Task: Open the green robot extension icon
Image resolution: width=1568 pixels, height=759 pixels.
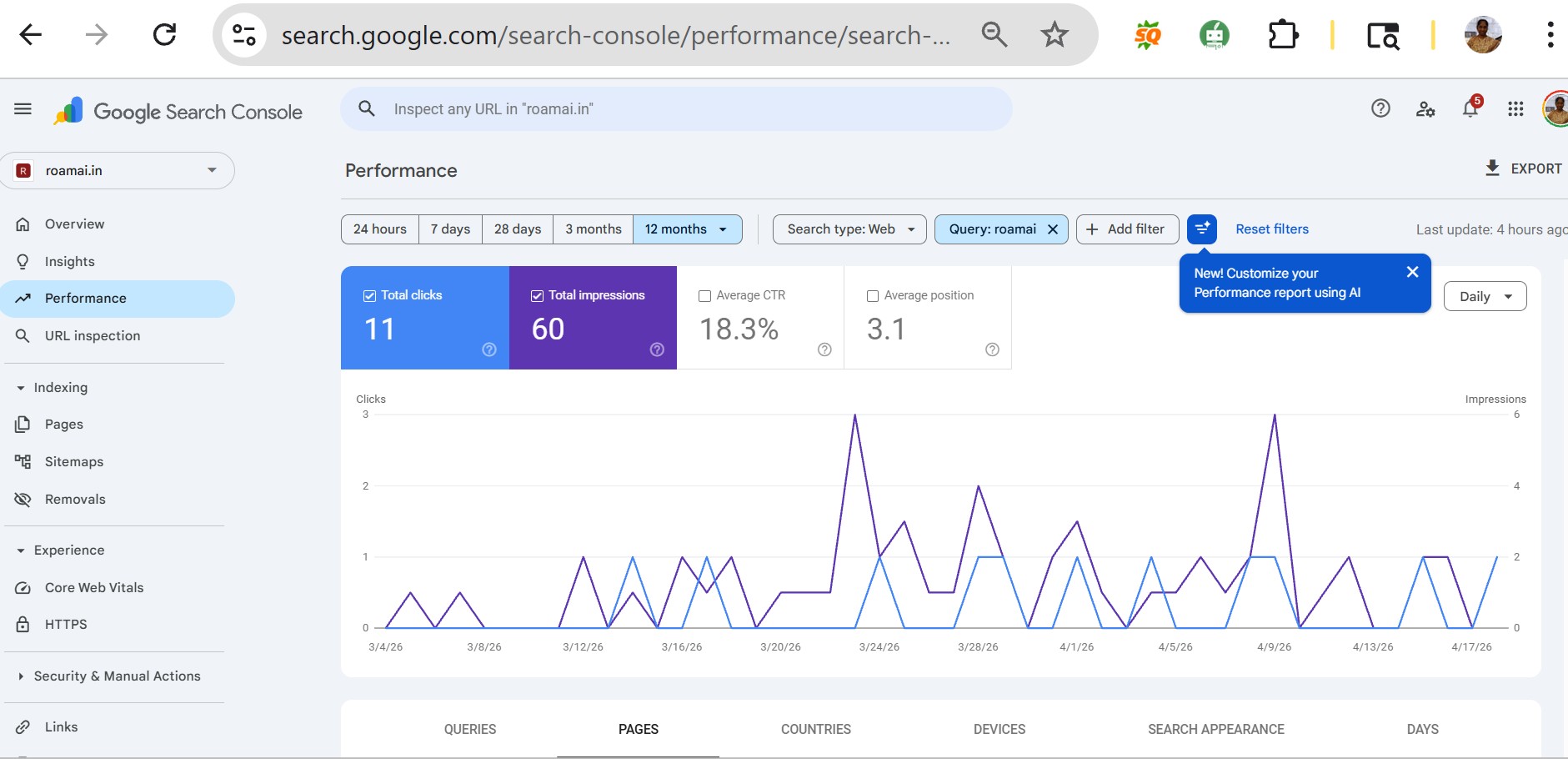Action: [x=1215, y=35]
